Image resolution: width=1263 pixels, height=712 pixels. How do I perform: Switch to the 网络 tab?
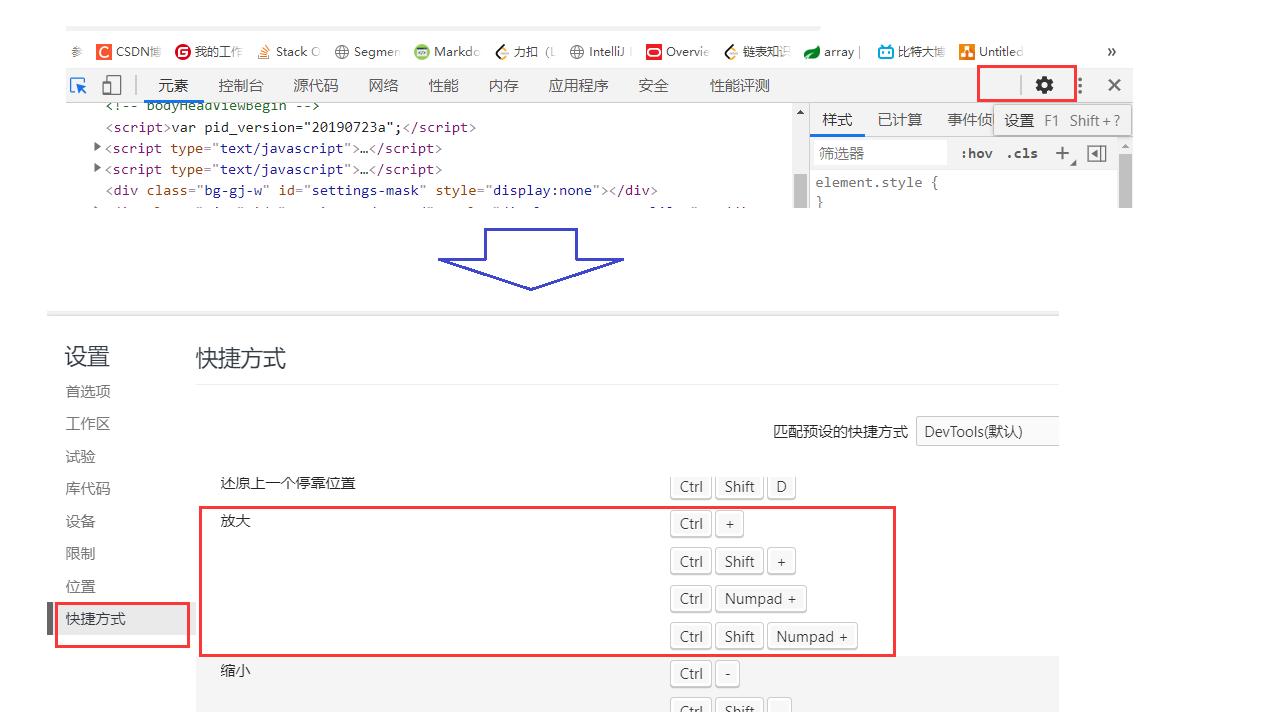point(383,86)
